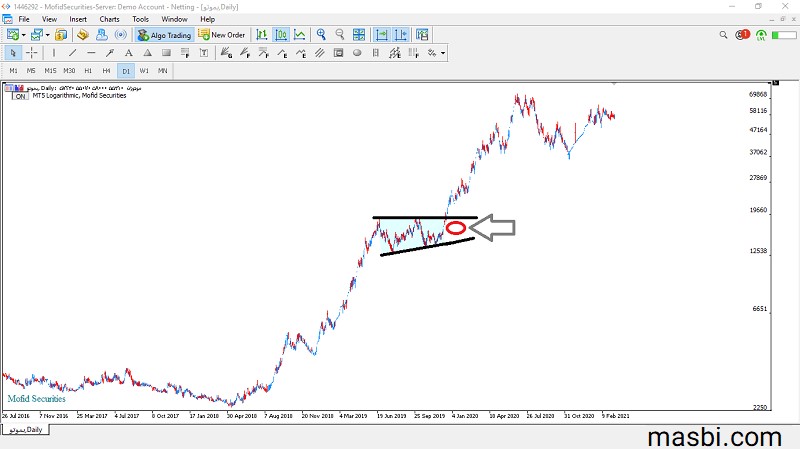Image resolution: width=800 pixels, height=449 pixels.
Task: Expand the profiles dropdown arrow
Action: 47,35
